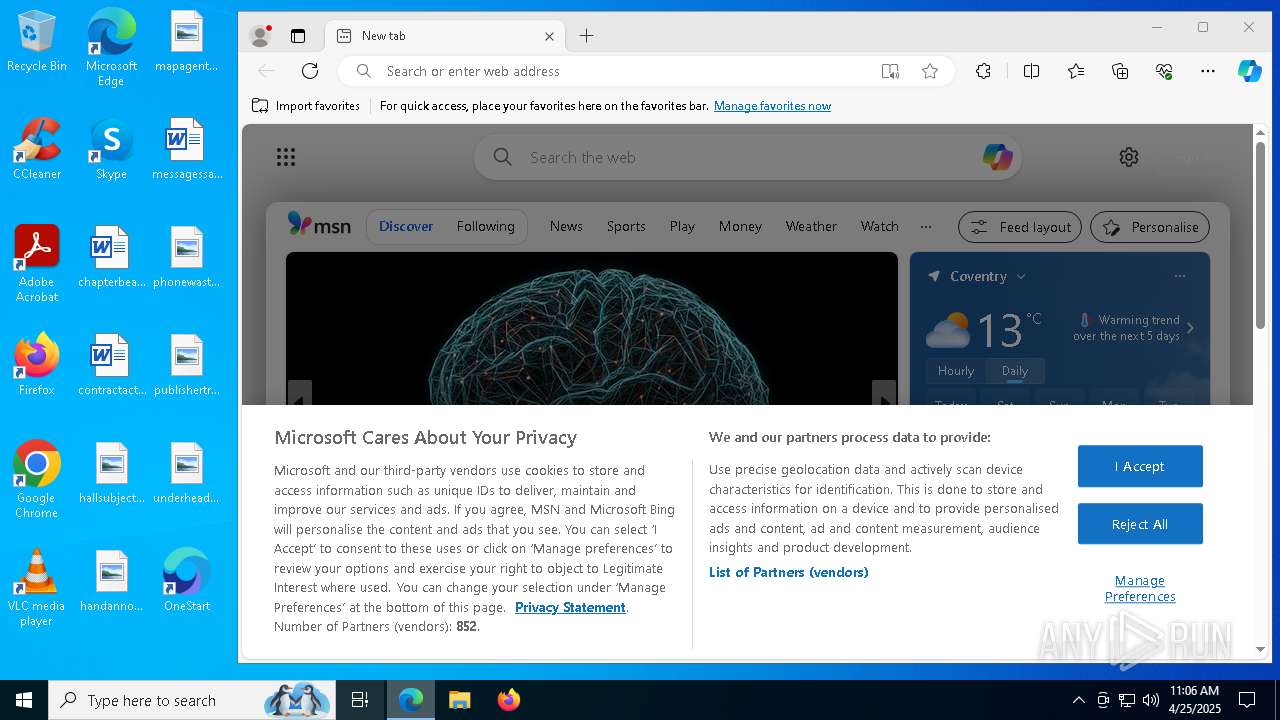Select the VLC media player desktop icon
1280x720 pixels.
[37, 588]
